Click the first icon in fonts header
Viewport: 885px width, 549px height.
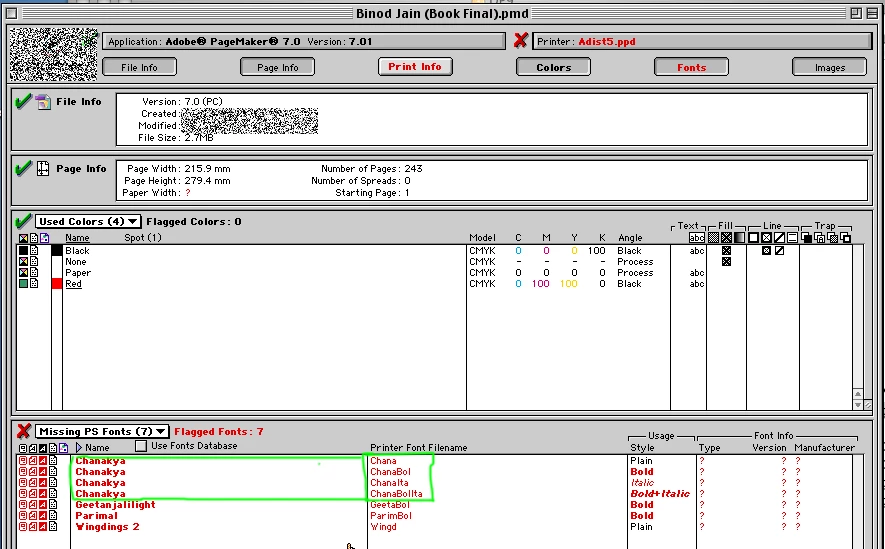(x=23, y=448)
